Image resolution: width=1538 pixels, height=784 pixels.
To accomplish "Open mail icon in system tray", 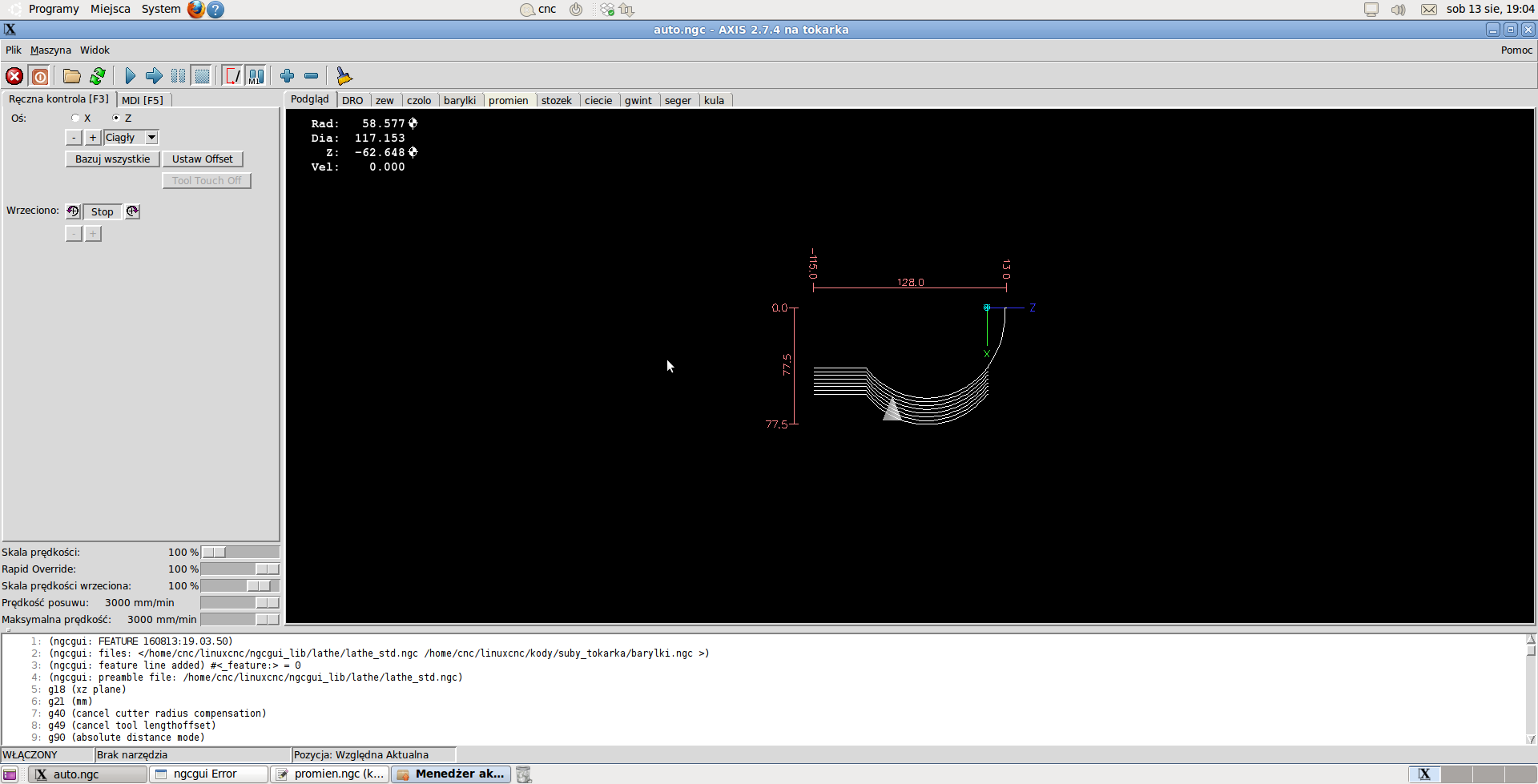I will tap(1429, 10).
